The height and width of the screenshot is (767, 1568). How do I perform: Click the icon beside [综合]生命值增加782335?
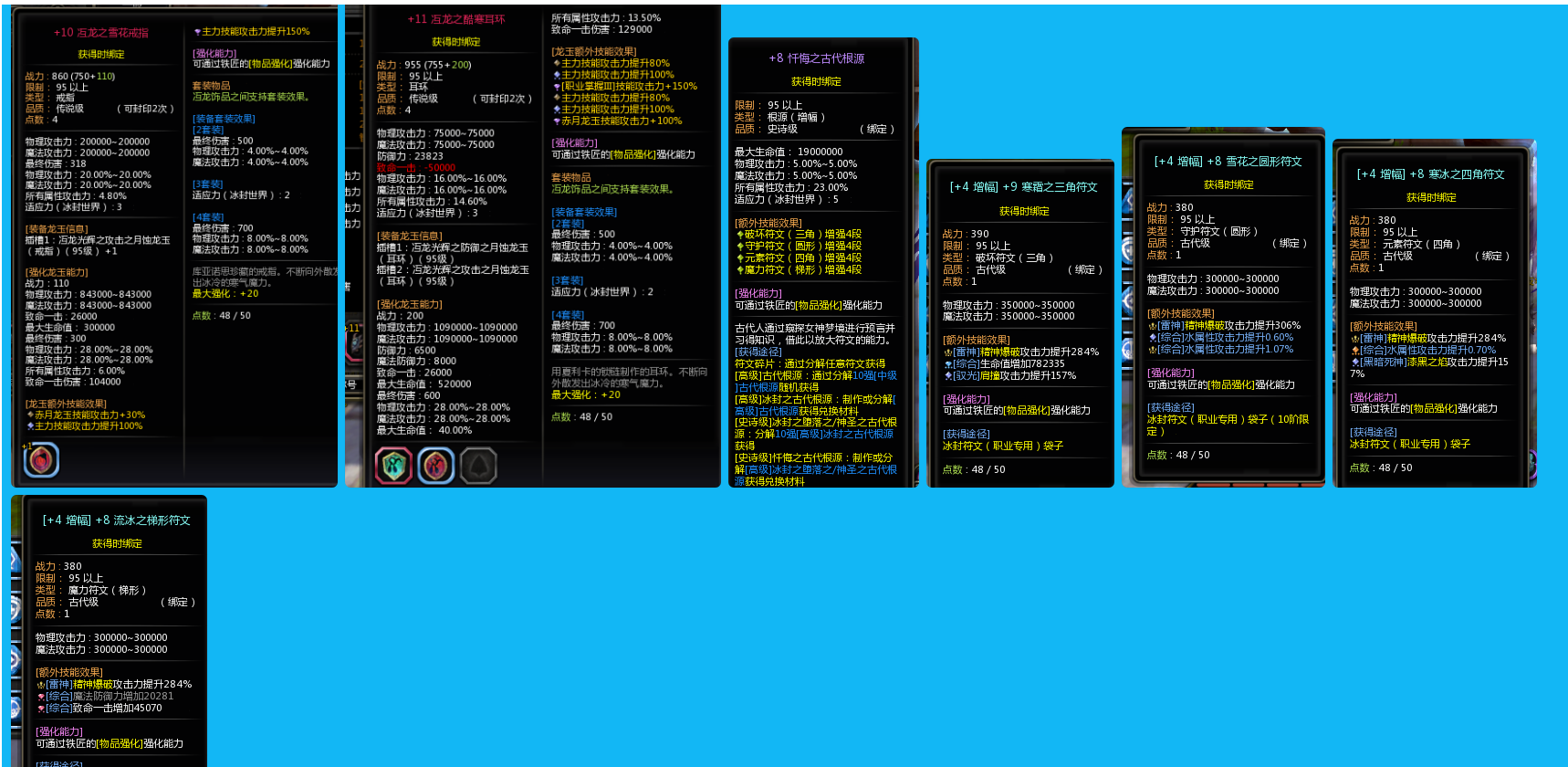[948, 364]
